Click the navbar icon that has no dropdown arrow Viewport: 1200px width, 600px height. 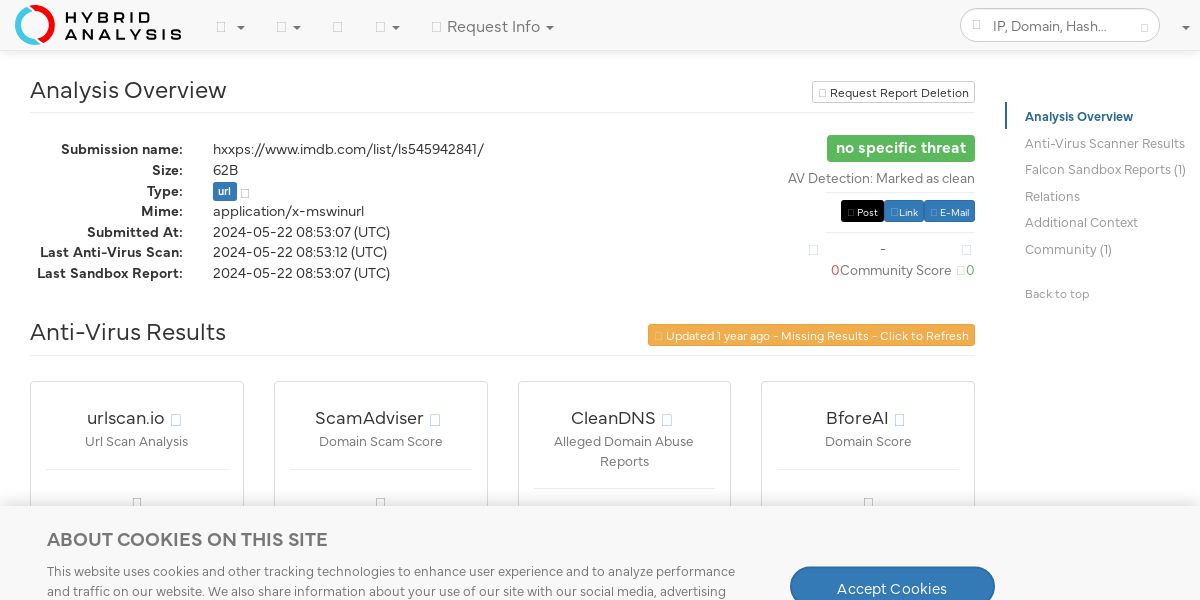337,27
